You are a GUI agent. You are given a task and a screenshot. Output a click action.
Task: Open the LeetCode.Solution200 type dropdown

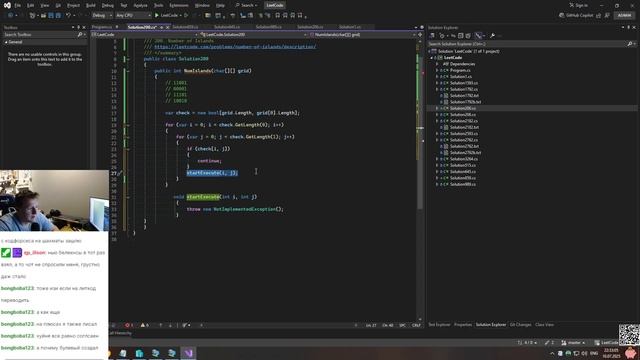click(x=254, y=35)
